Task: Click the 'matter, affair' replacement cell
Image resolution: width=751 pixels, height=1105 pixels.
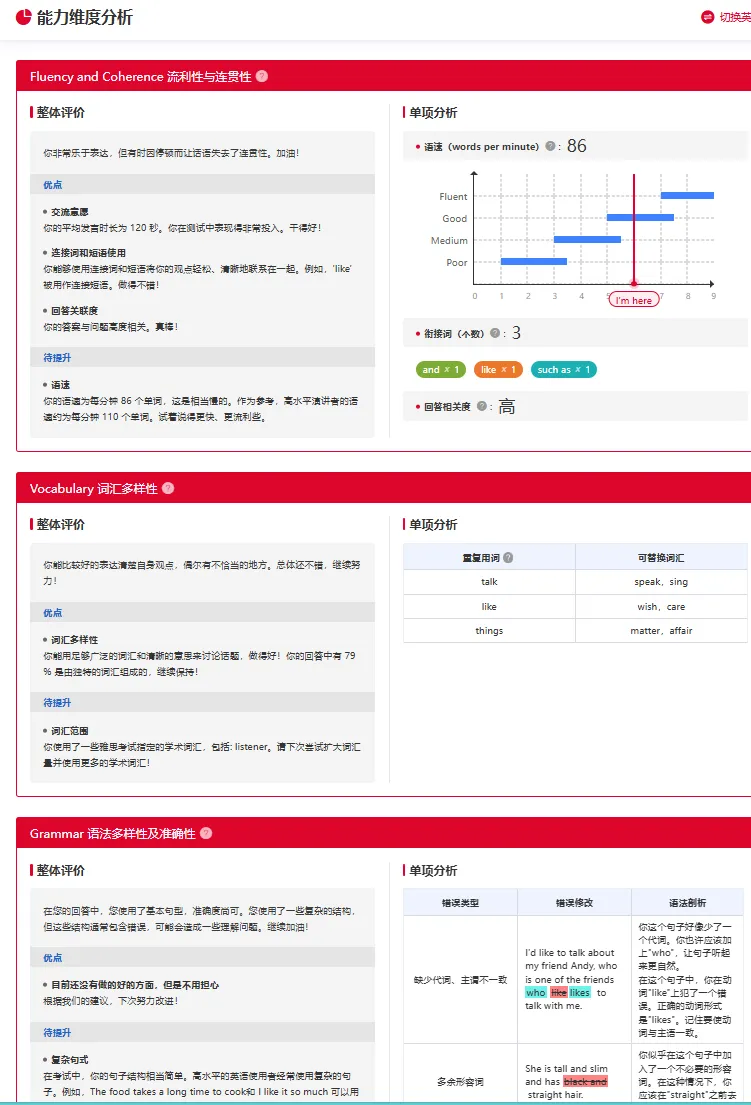Action: tap(661, 631)
